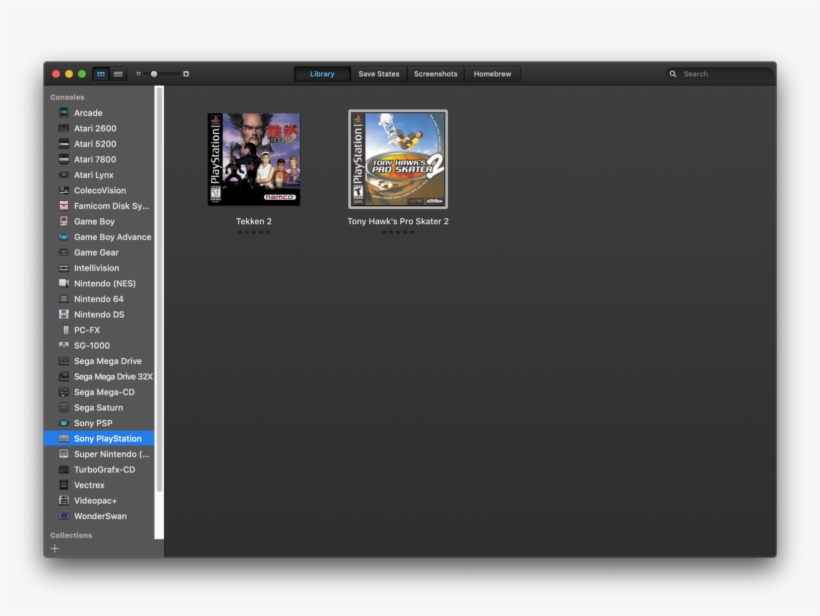This screenshot has width=820, height=616.
Task: Select the Intellivision console icon
Action: pos(64,268)
